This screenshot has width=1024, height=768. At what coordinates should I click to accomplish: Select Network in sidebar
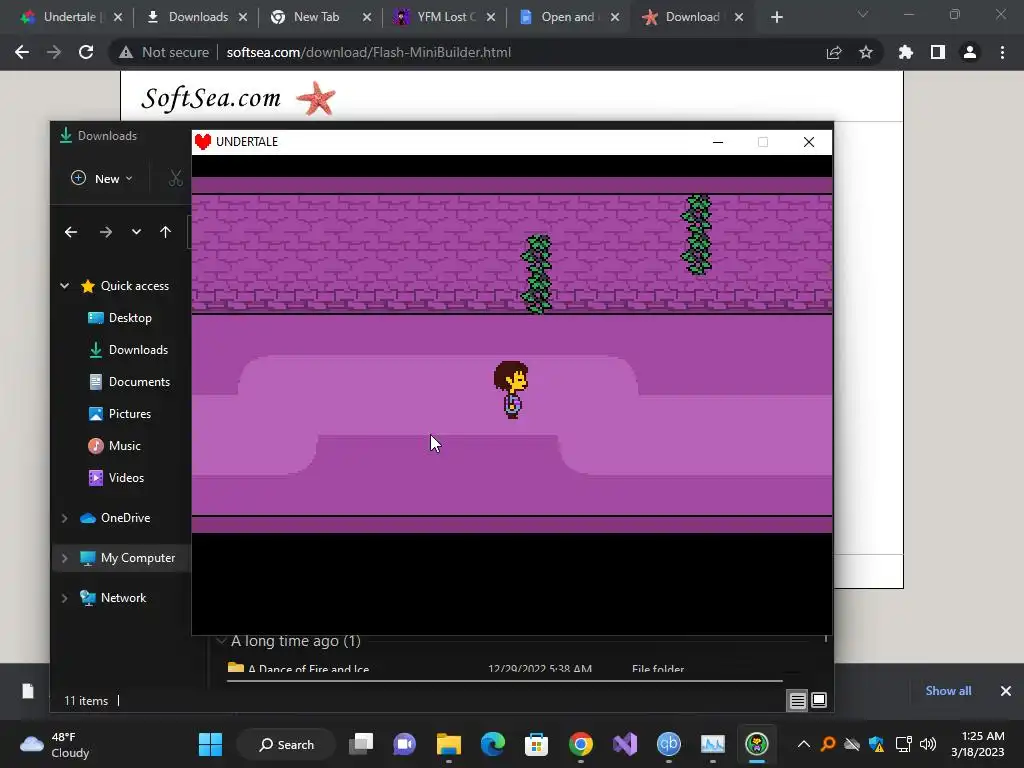tap(123, 598)
